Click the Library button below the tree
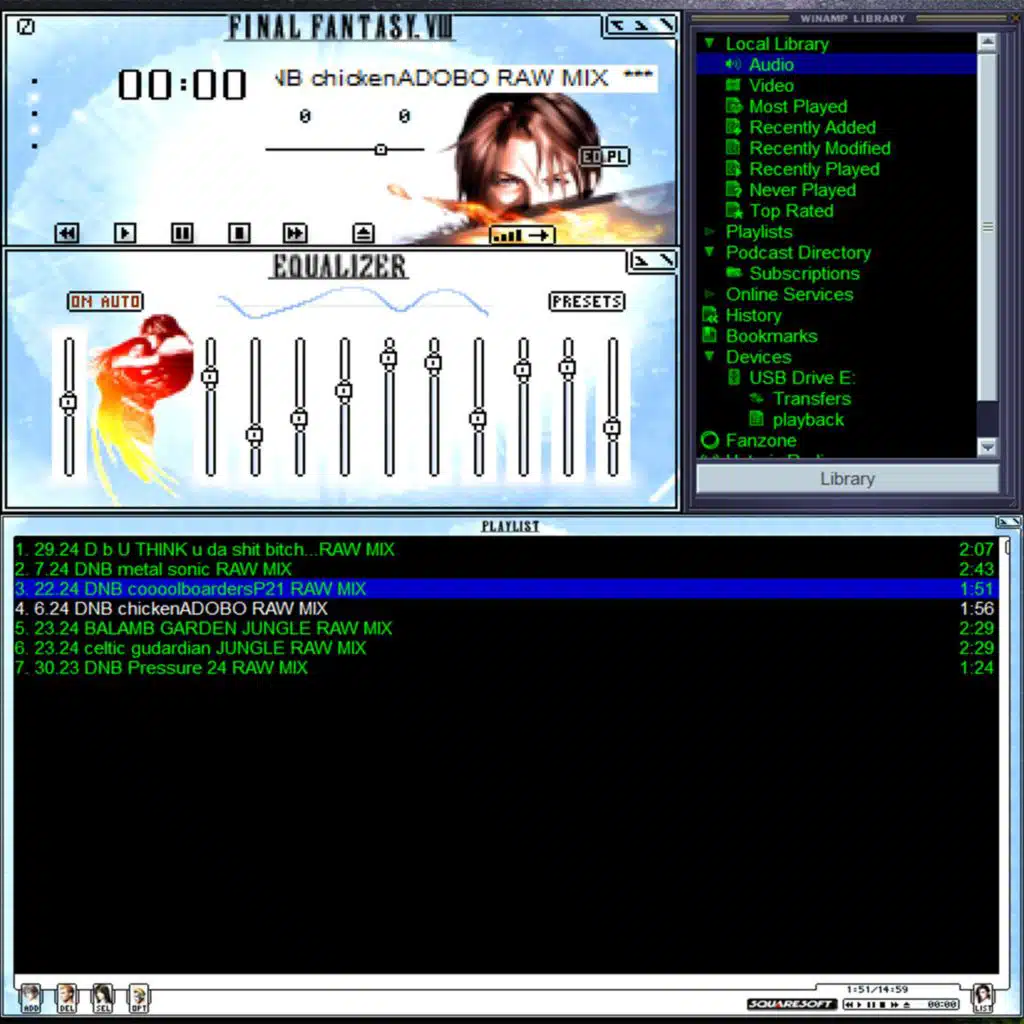The image size is (1024, 1024). [x=847, y=479]
